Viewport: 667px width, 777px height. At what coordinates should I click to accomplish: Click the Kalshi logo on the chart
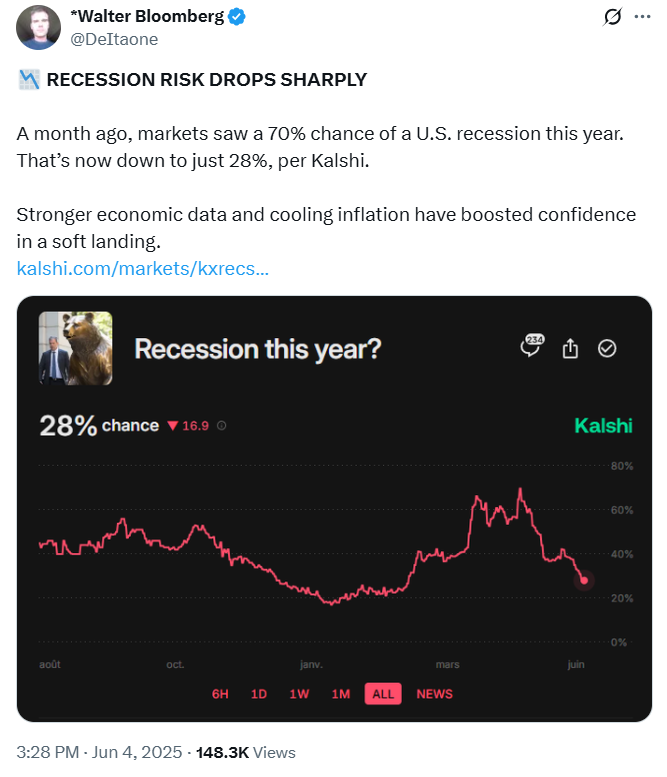point(603,426)
